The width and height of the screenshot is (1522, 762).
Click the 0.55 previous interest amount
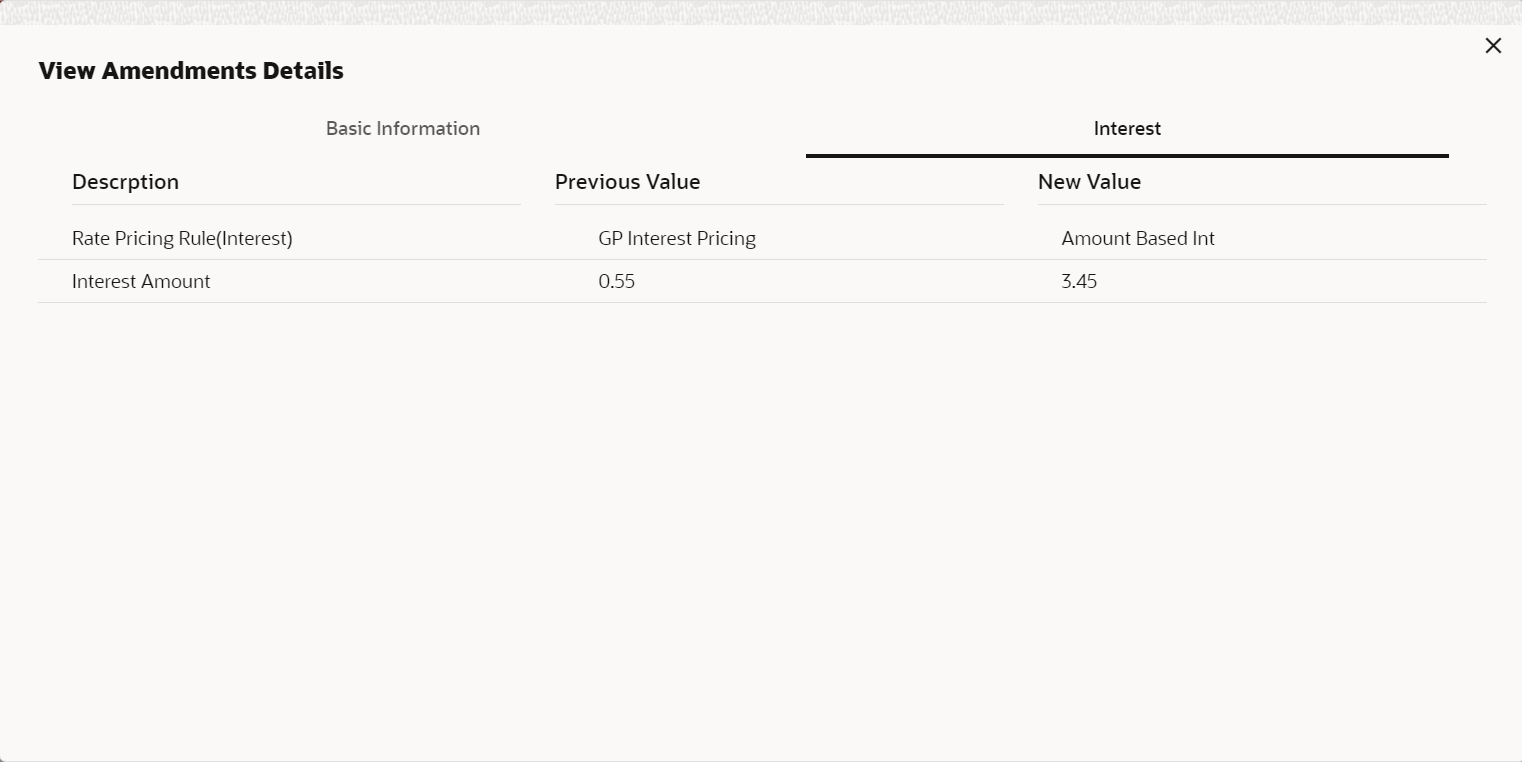point(617,282)
